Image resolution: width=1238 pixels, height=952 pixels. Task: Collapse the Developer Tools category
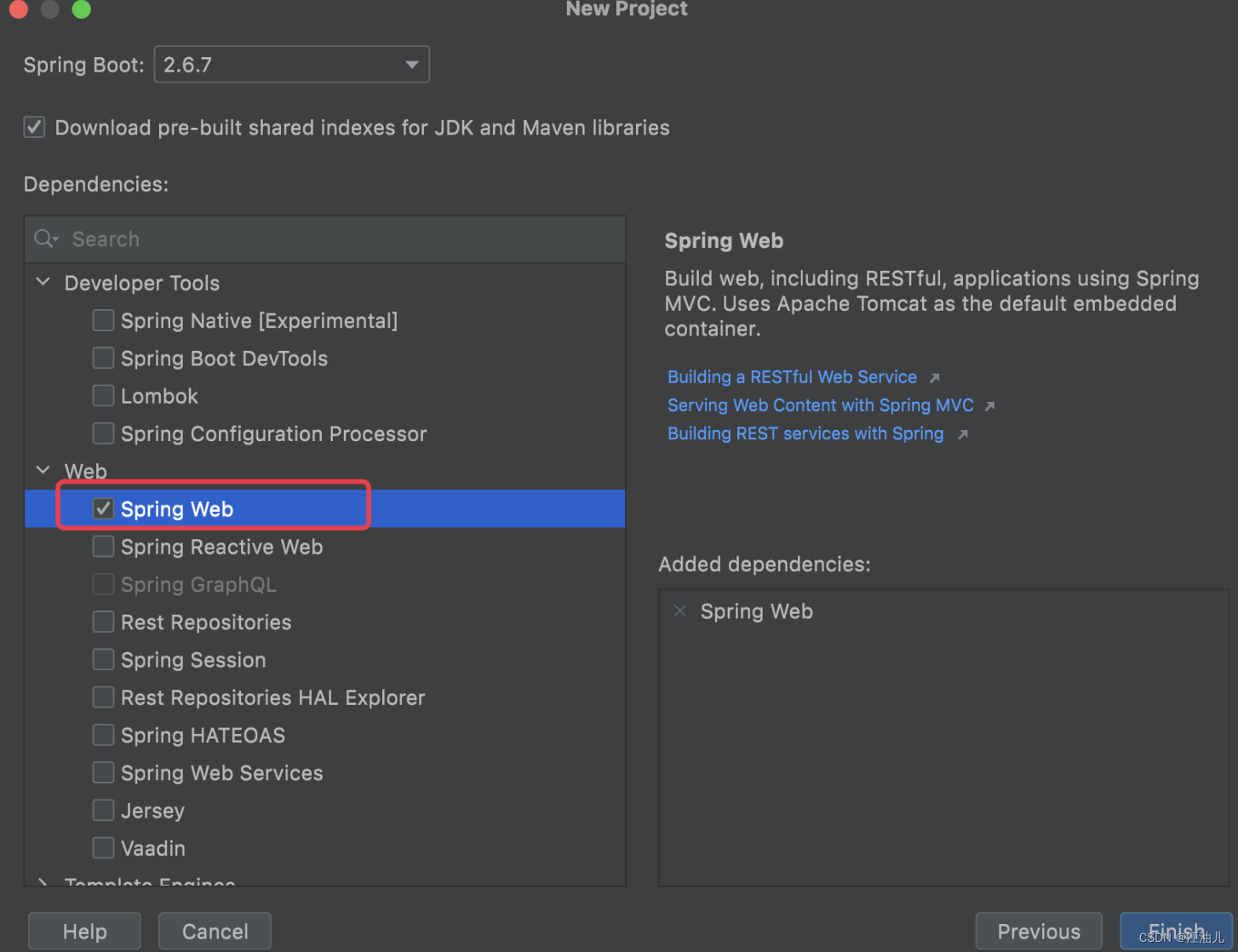(43, 282)
